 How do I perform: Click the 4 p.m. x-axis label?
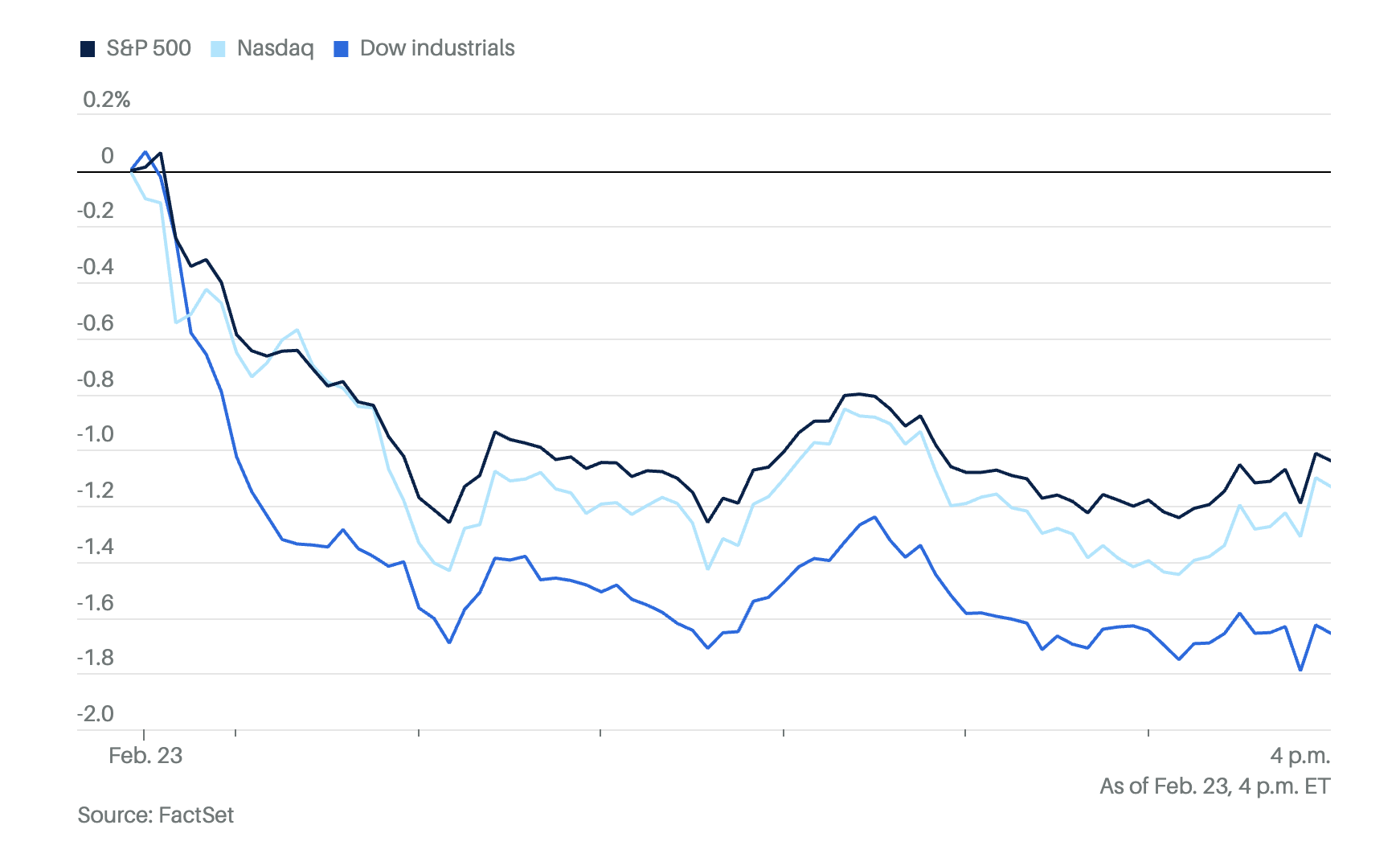tap(1300, 756)
